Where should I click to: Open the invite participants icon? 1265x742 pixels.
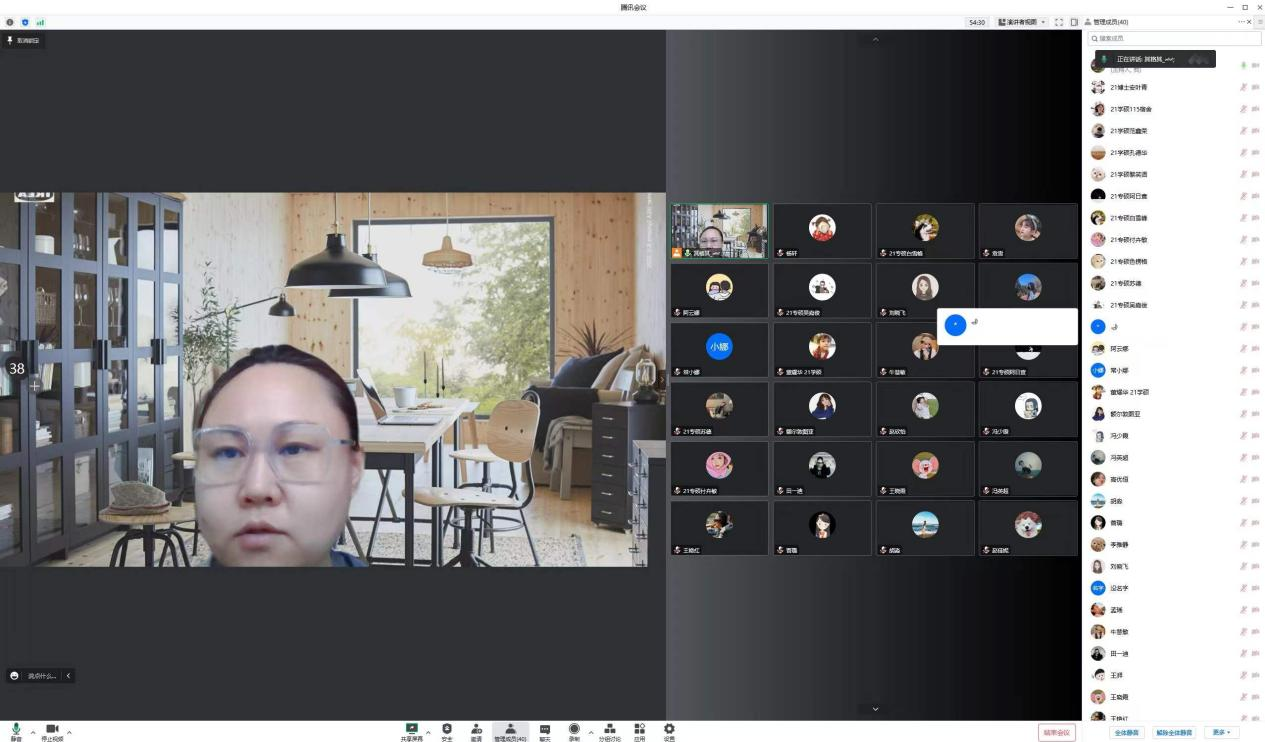pyautogui.click(x=477, y=731)
